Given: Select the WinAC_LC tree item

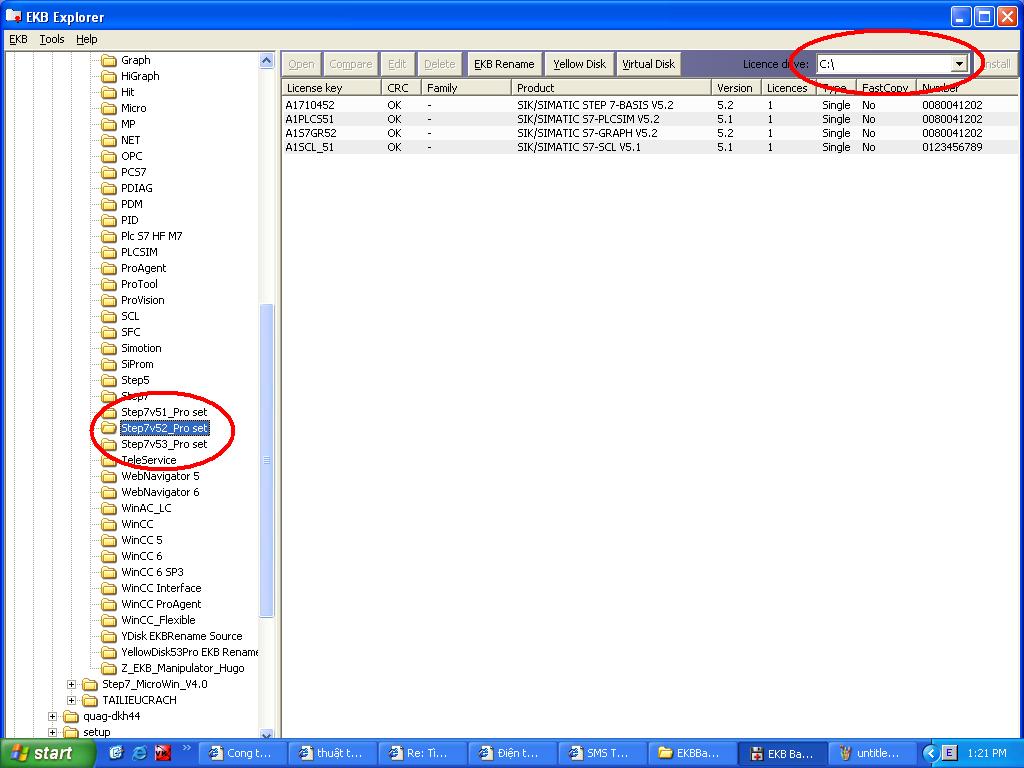Looking at the screenshot, I should [x=146, y=508].
